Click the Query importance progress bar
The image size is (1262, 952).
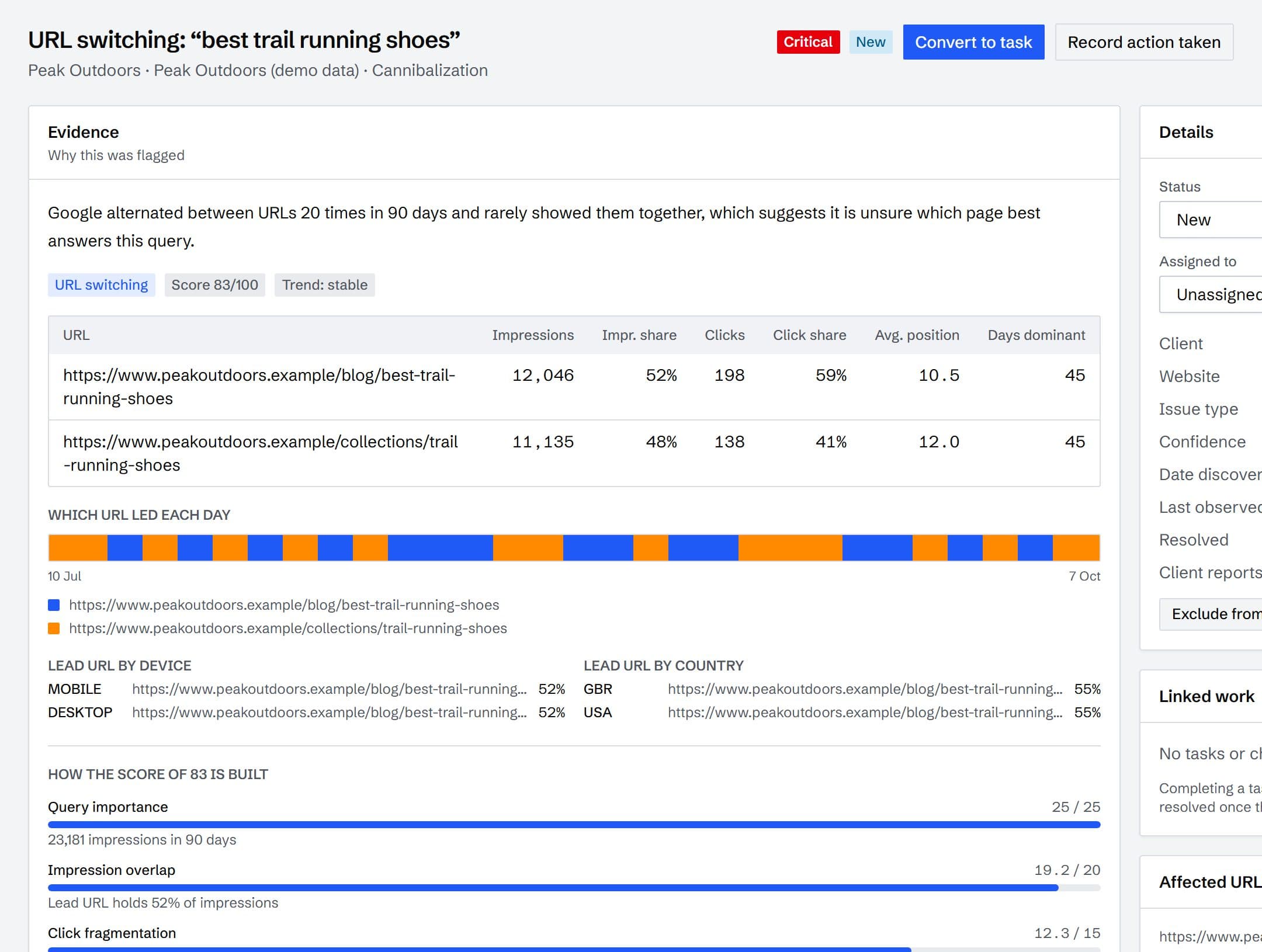(x=574, y=825)
